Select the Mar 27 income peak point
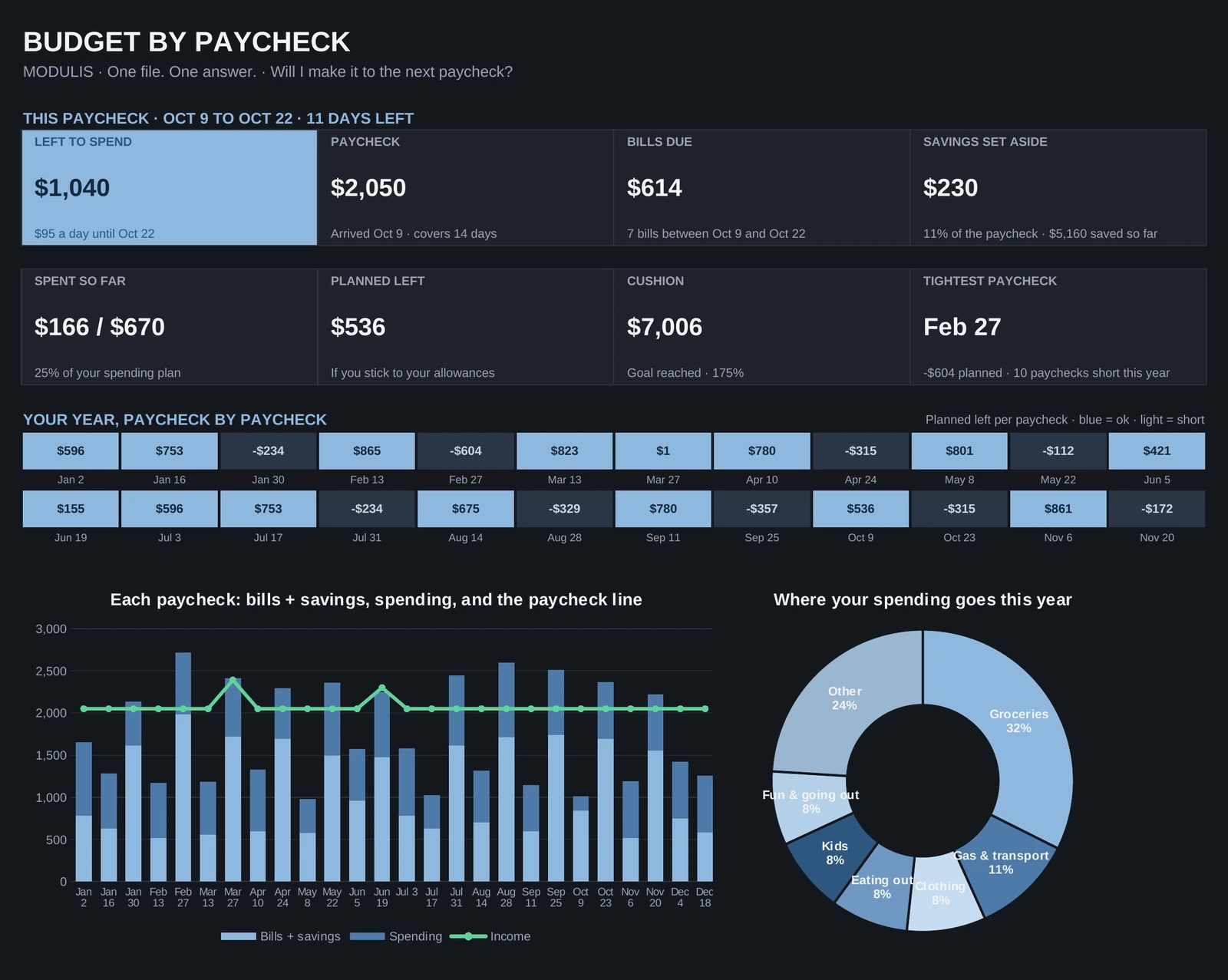The height and width of the screenshot is (980, 1228). click(x=233, y=680)
